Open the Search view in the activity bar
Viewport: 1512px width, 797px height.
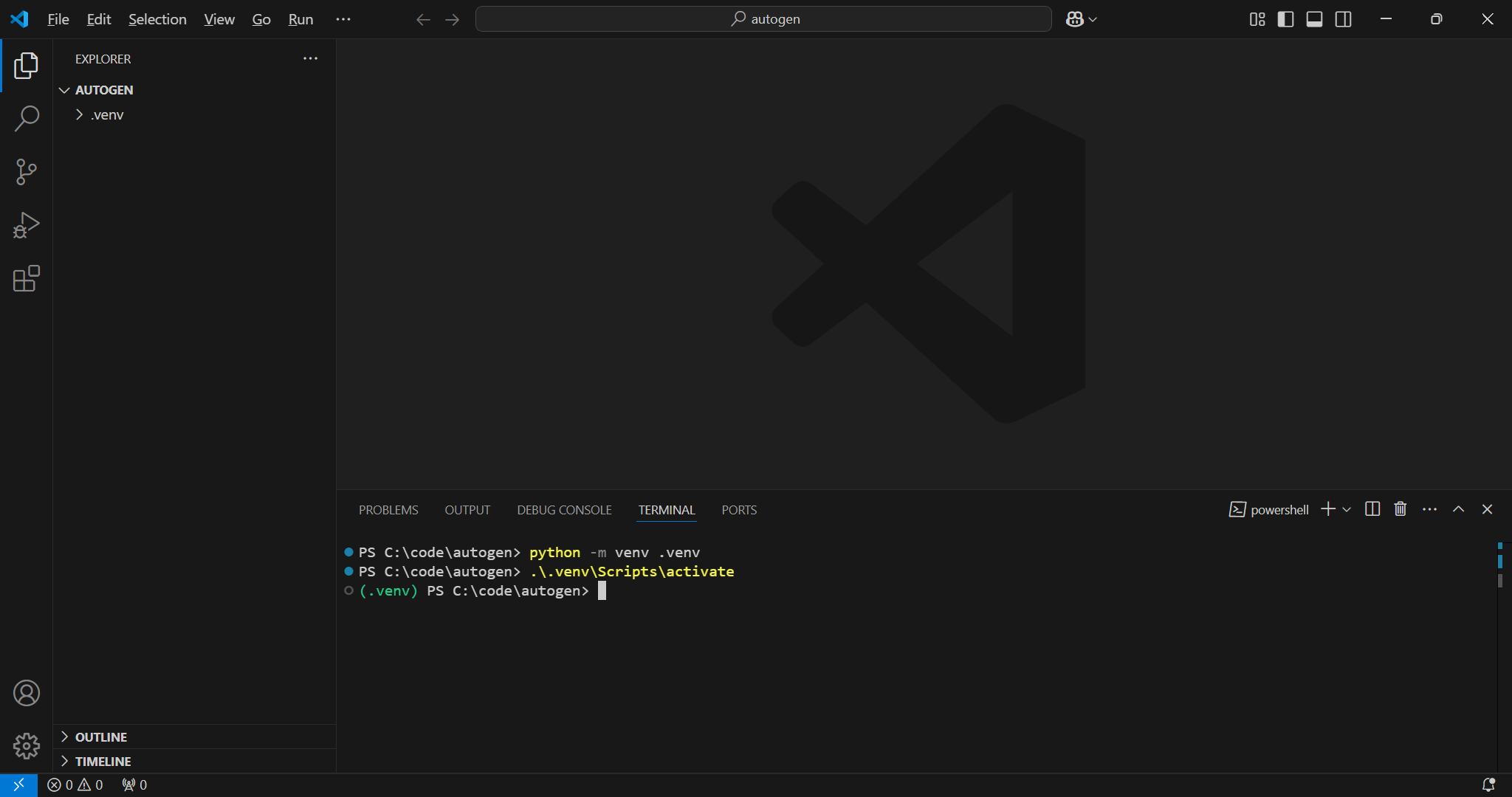27,117
